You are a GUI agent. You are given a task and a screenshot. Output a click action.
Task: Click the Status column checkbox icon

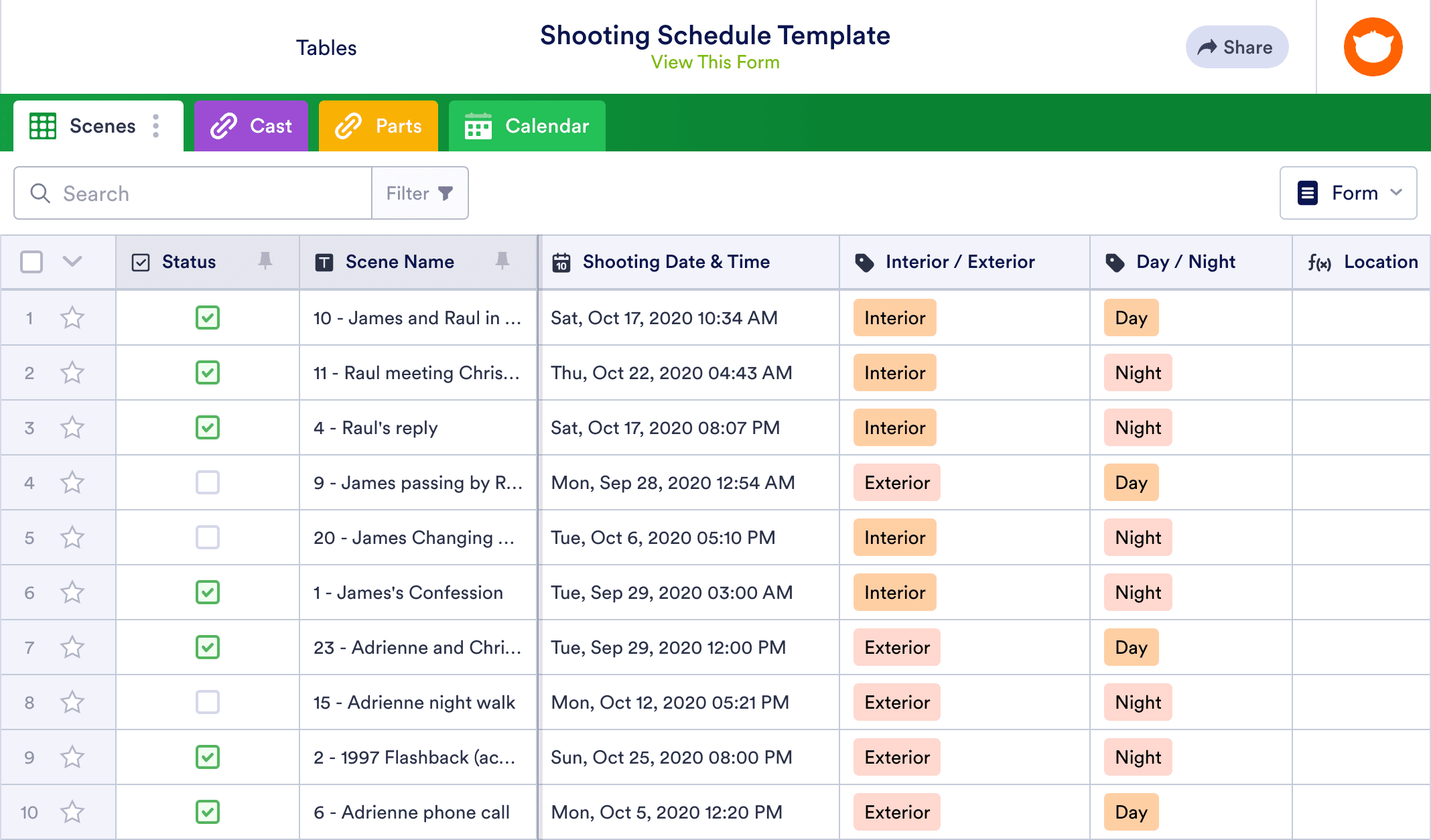tap(141, 263)
